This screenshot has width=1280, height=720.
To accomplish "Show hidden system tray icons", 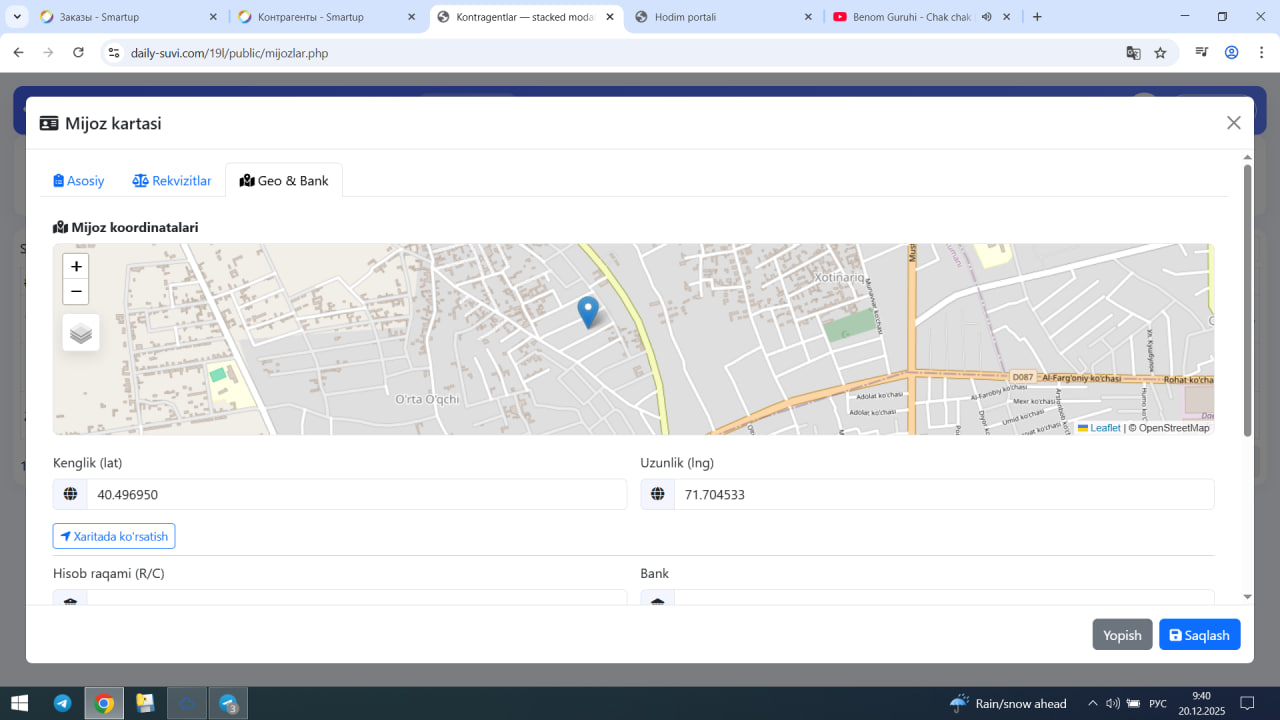I will coord(1092,703).
